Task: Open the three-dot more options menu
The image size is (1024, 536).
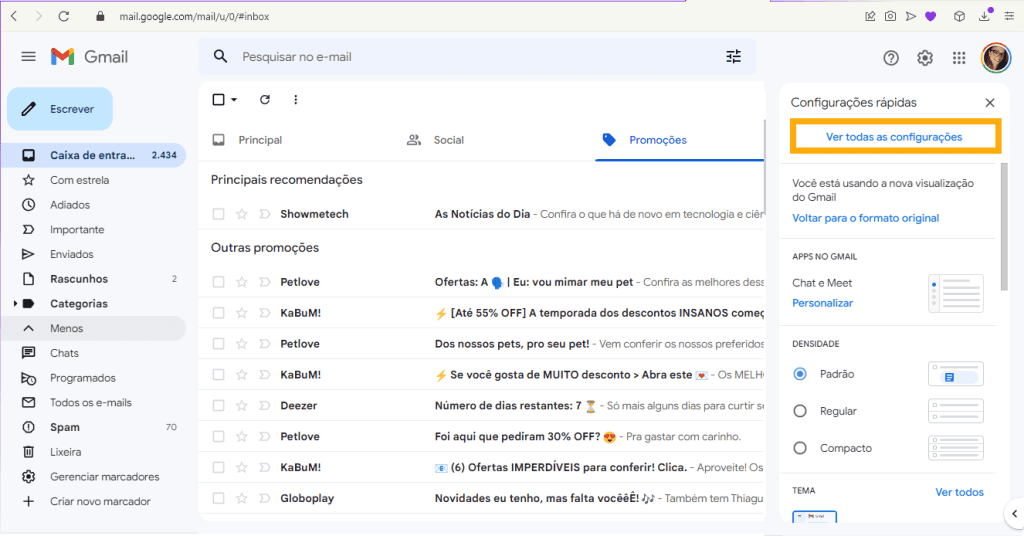Action: 296,99
